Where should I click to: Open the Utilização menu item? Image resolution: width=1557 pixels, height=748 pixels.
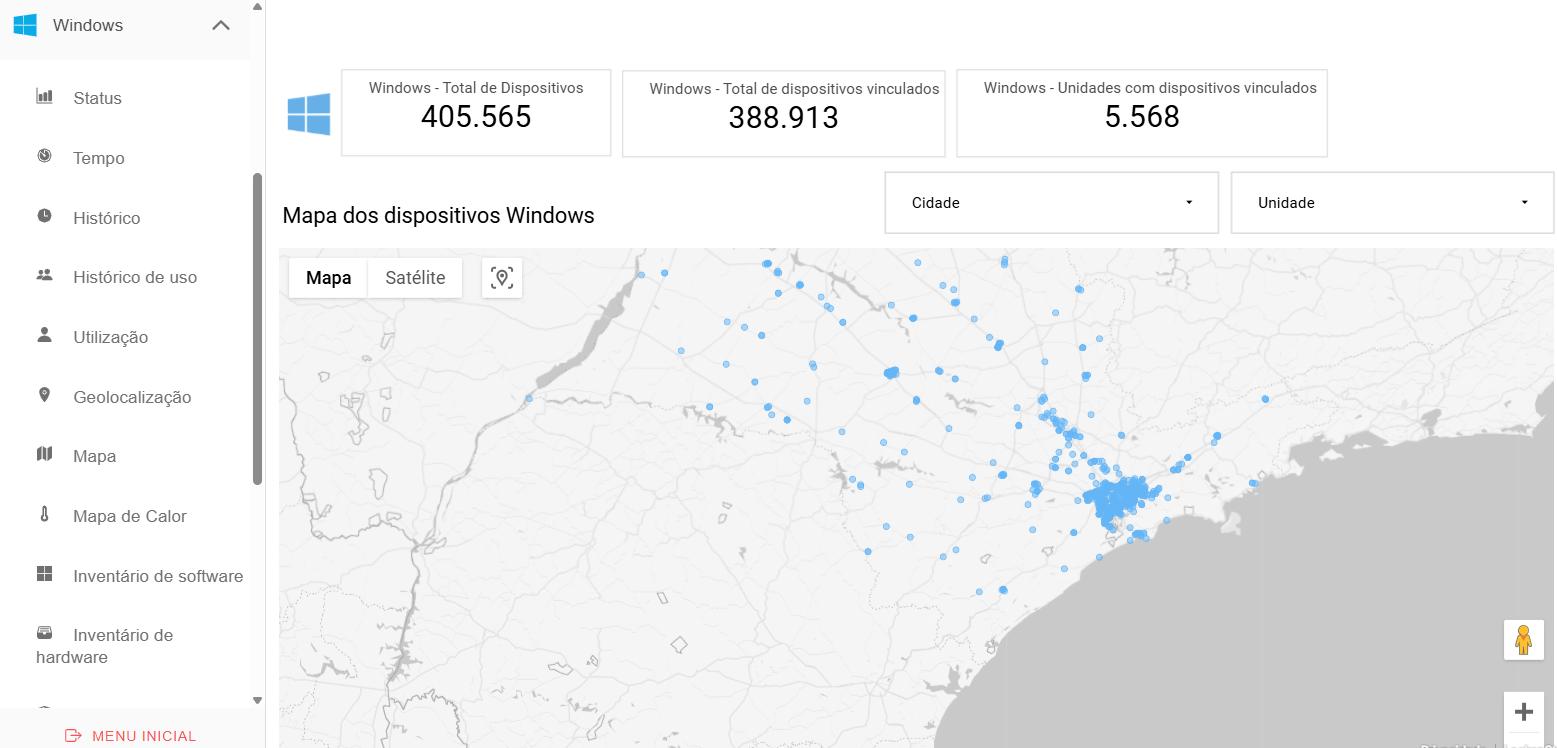pyautogui.click(x=110, y=337)
